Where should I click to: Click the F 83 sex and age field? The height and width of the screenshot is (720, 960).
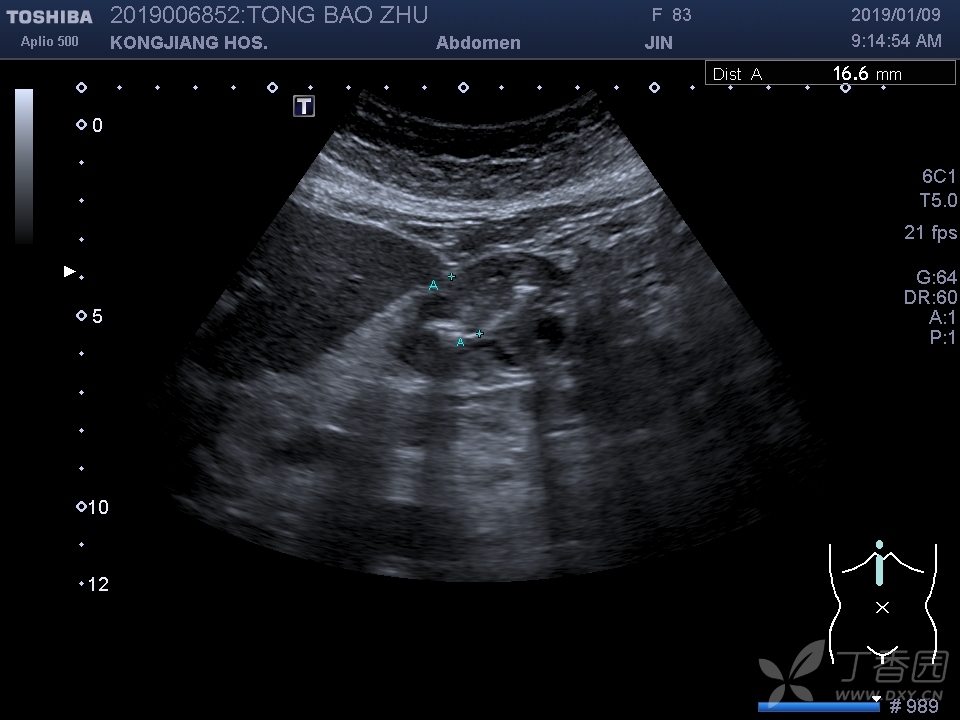coord(672,15)
